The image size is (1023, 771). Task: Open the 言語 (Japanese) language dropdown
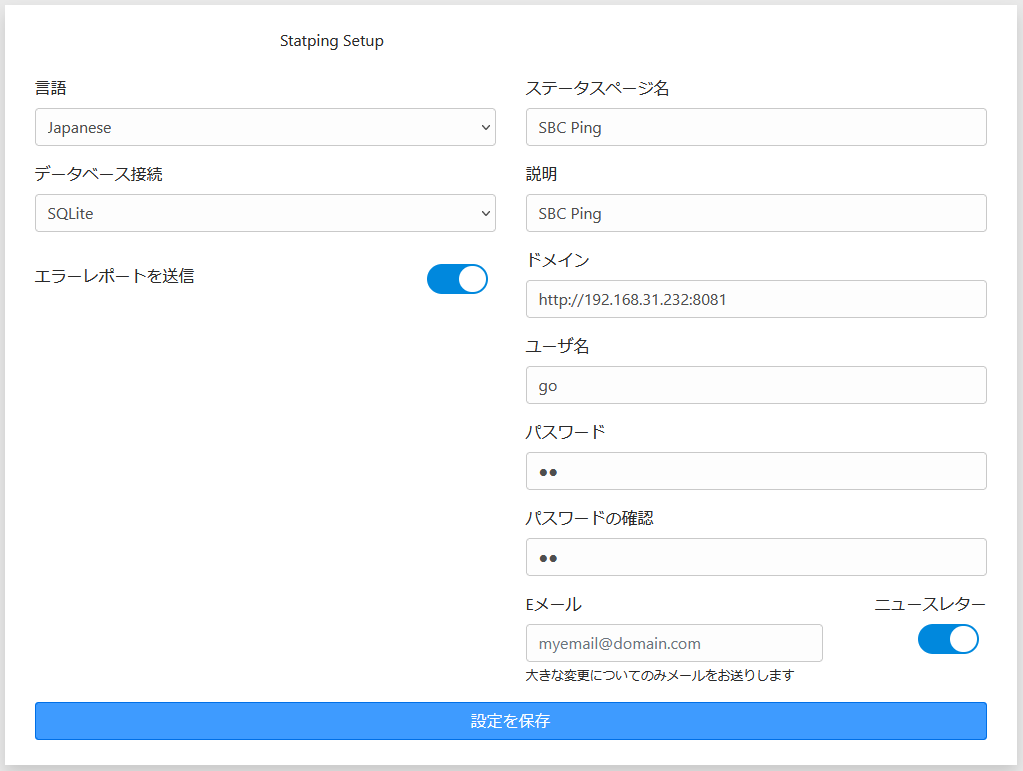(265, 127)
